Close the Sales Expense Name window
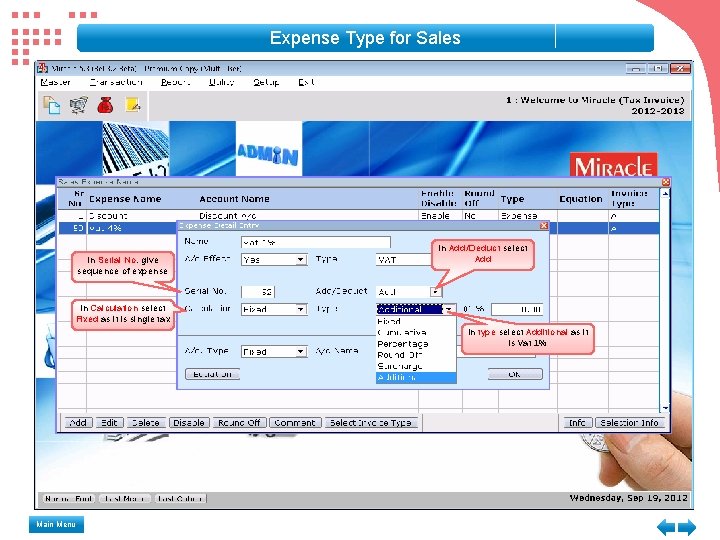This screenshot has height=540, width=720. (x=666, y=182)
